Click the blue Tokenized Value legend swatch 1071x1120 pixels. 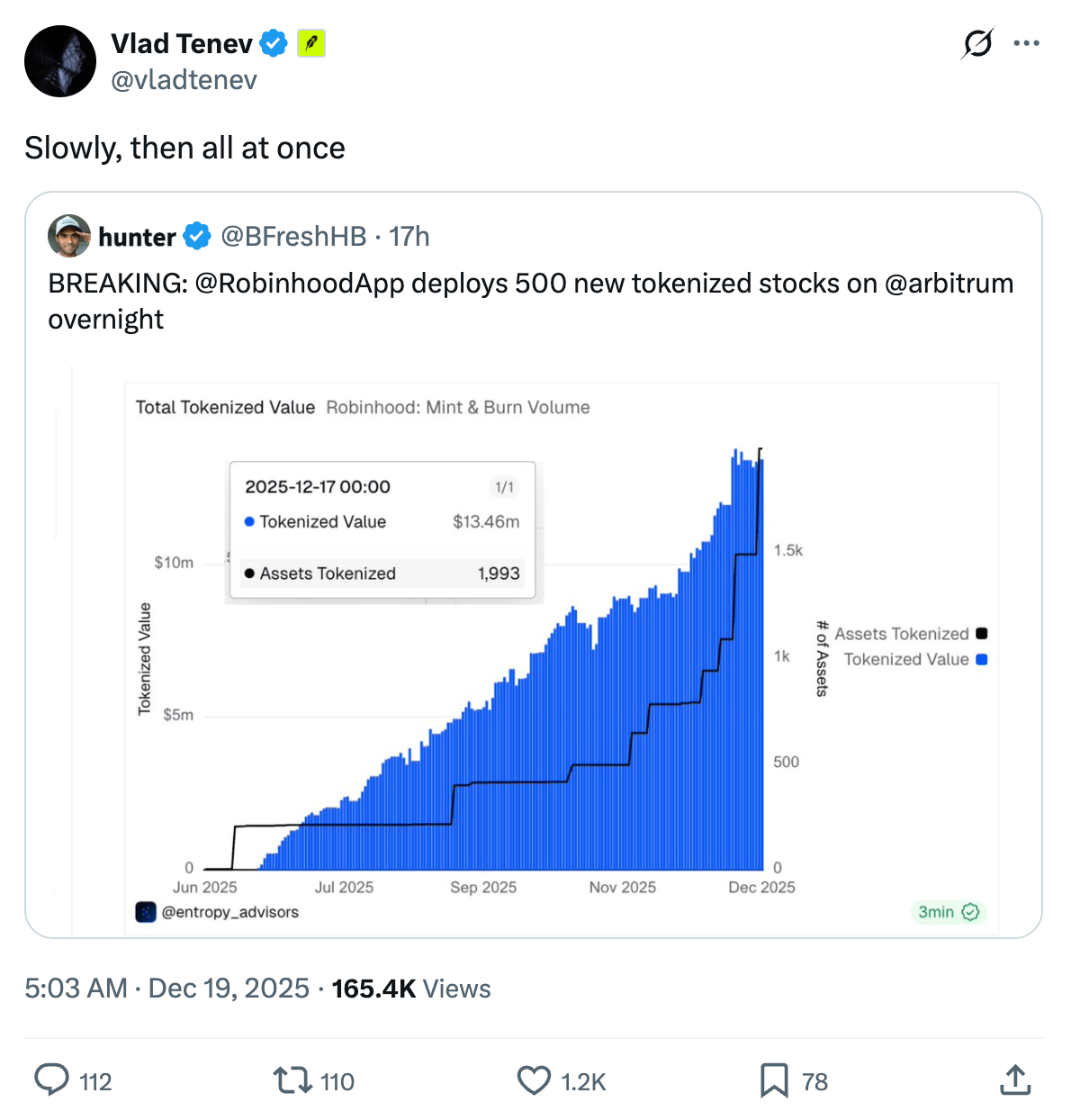982,659
